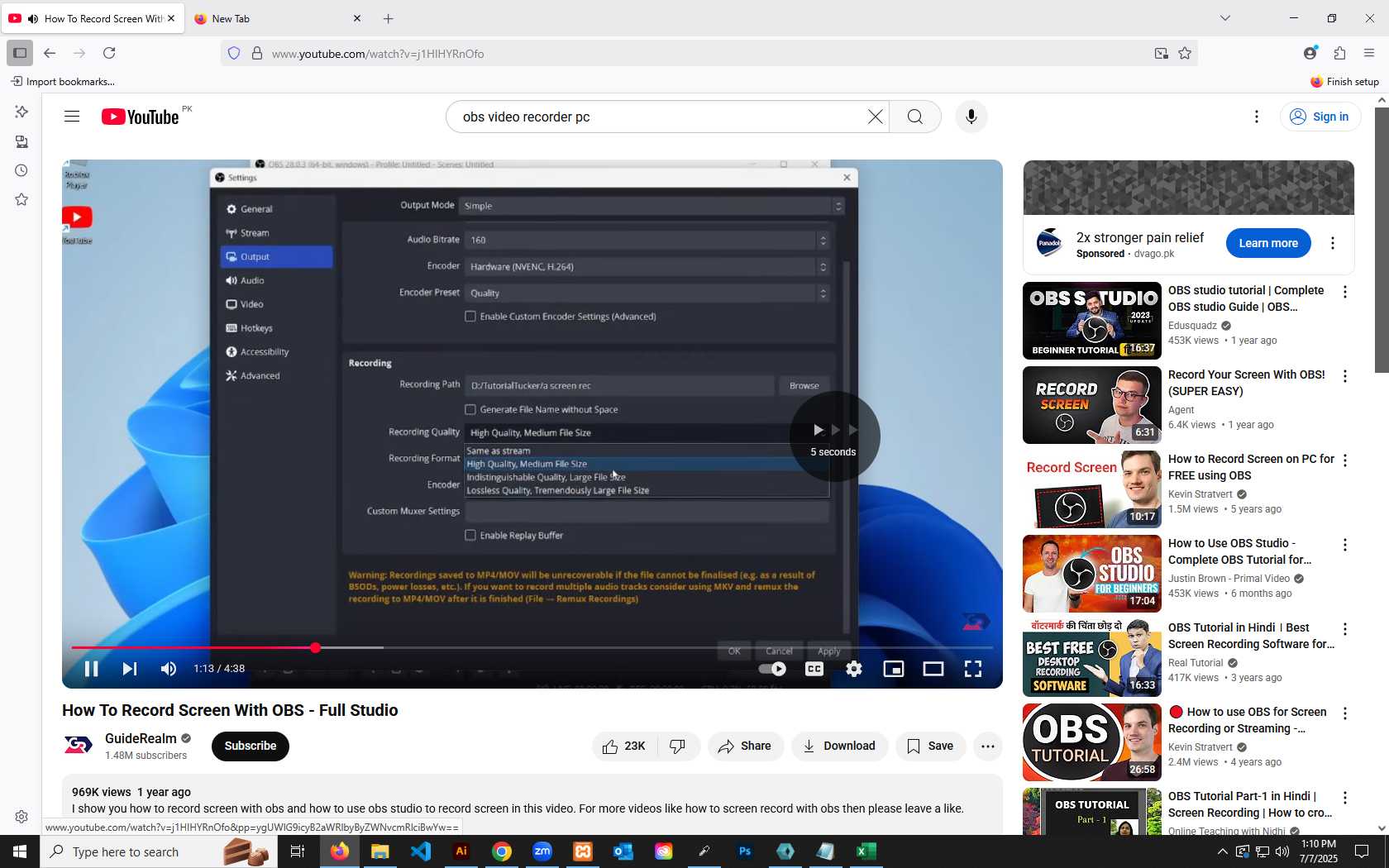Click GuideRealm channel avatar
Screen dimensions: 1389x868
[79, 746]
